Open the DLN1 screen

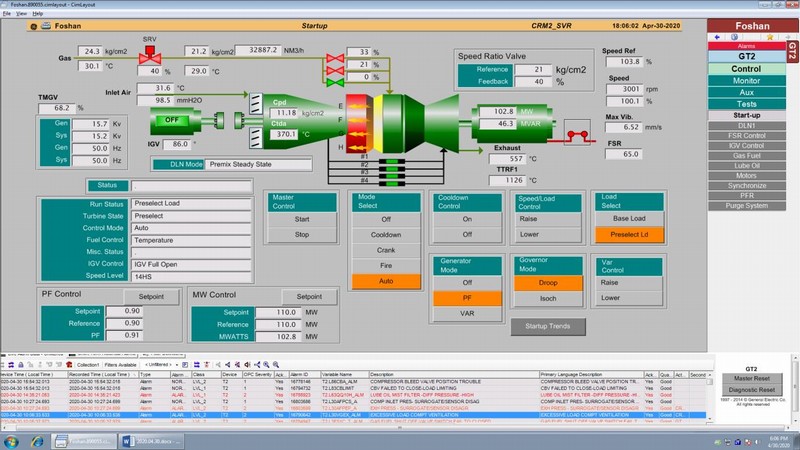[x=746, y=126]
